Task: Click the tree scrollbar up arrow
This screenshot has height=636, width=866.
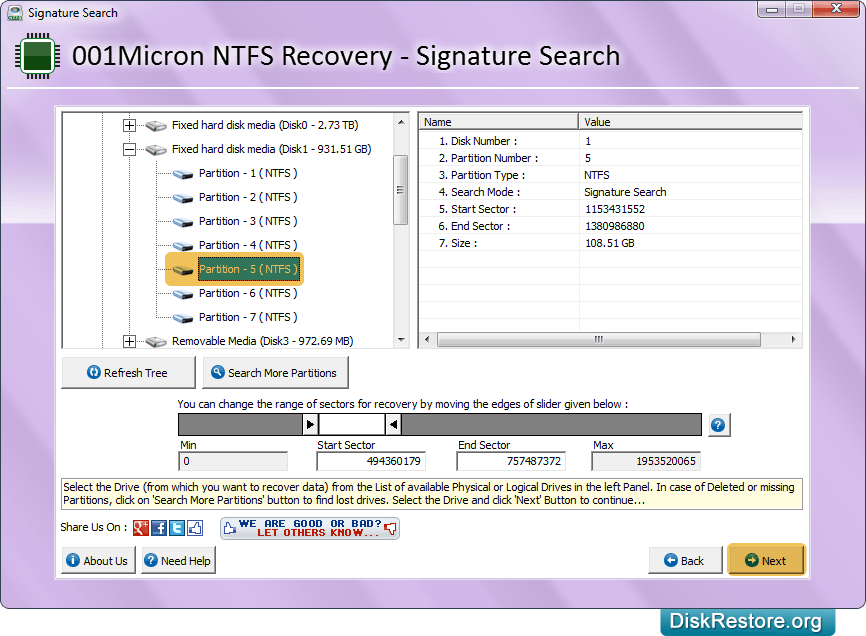Action: (402, 122)
